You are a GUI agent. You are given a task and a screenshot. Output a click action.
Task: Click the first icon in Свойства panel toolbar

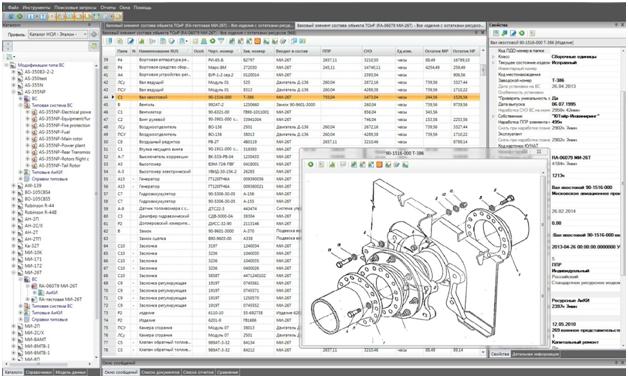pos(496,33)
